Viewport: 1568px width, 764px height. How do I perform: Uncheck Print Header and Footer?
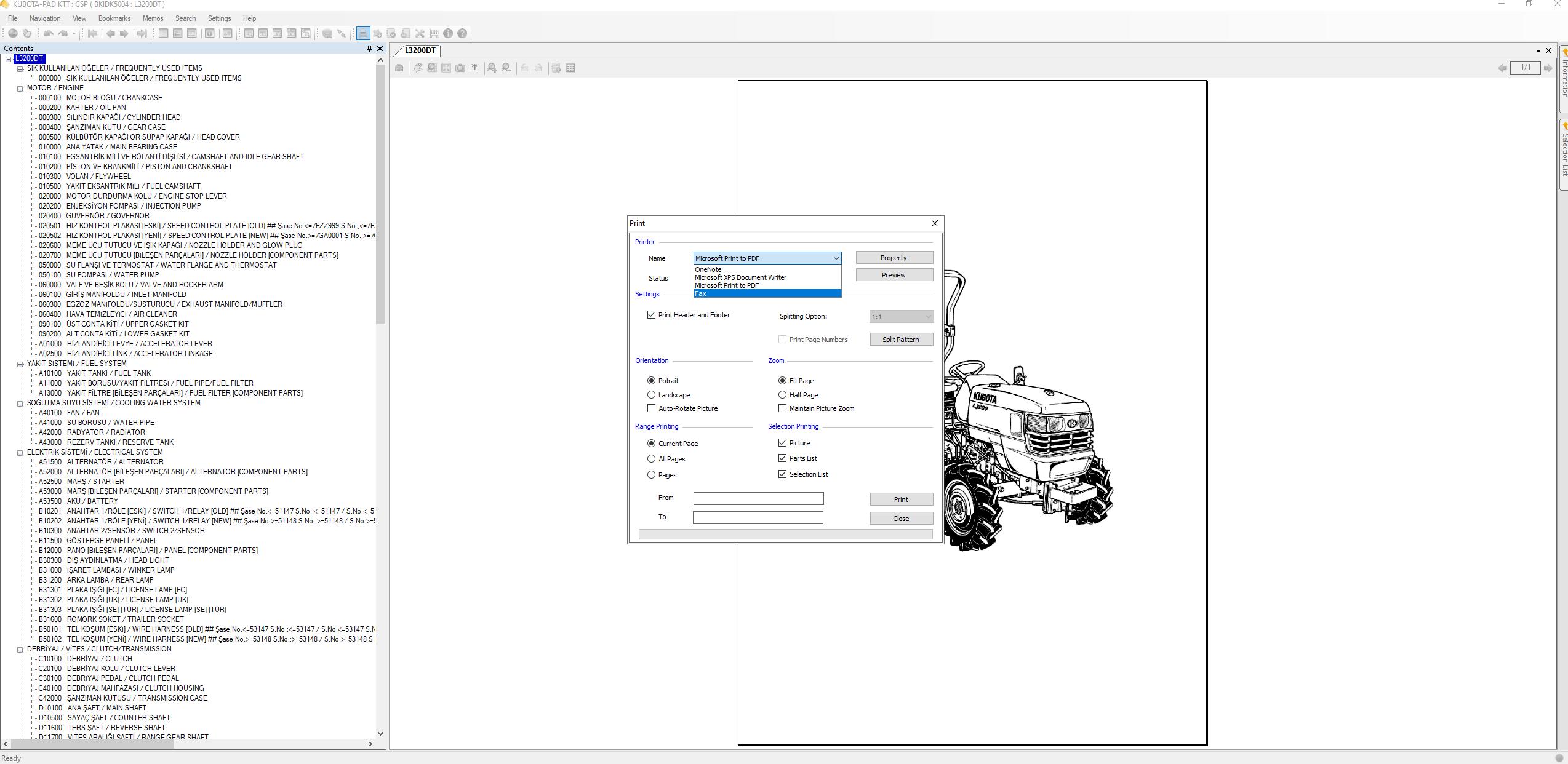tap(651, 315)
